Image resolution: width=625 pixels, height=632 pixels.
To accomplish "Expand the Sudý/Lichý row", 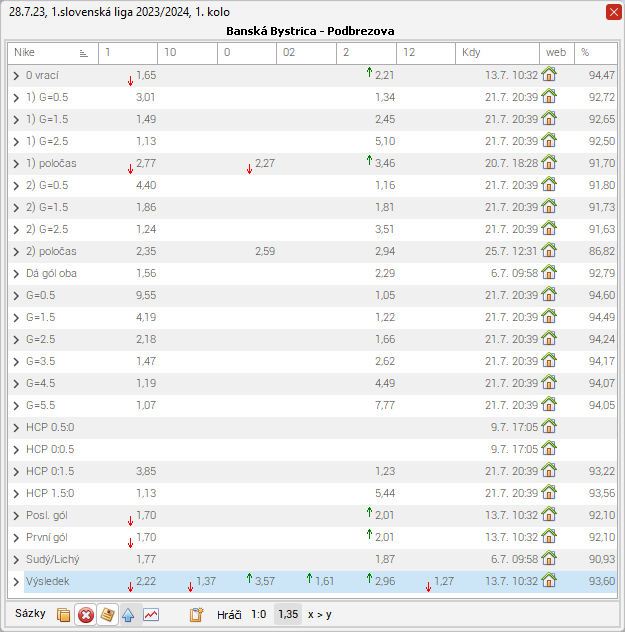I will 16,560.
